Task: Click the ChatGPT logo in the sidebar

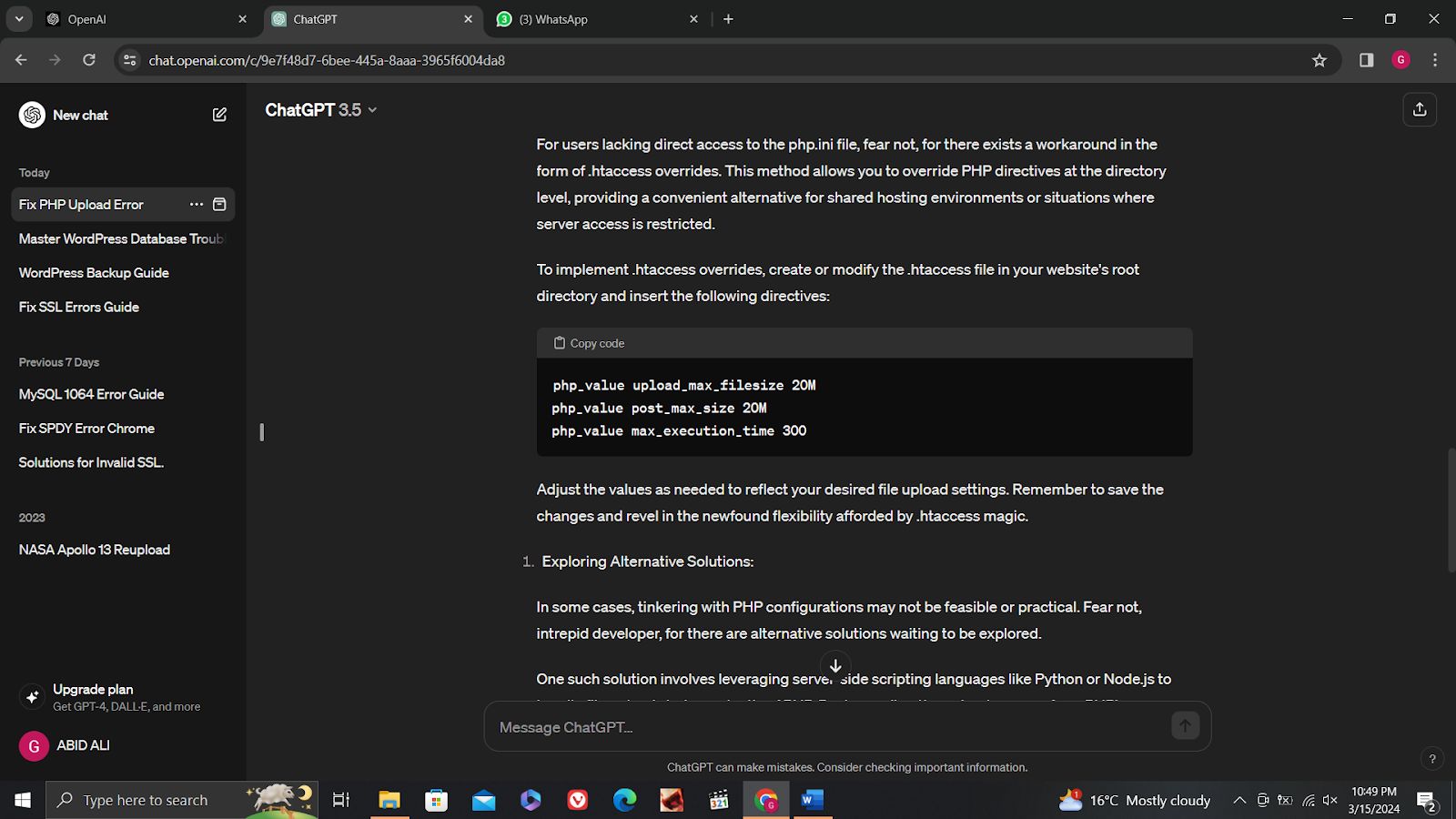Action: (32, 115)
